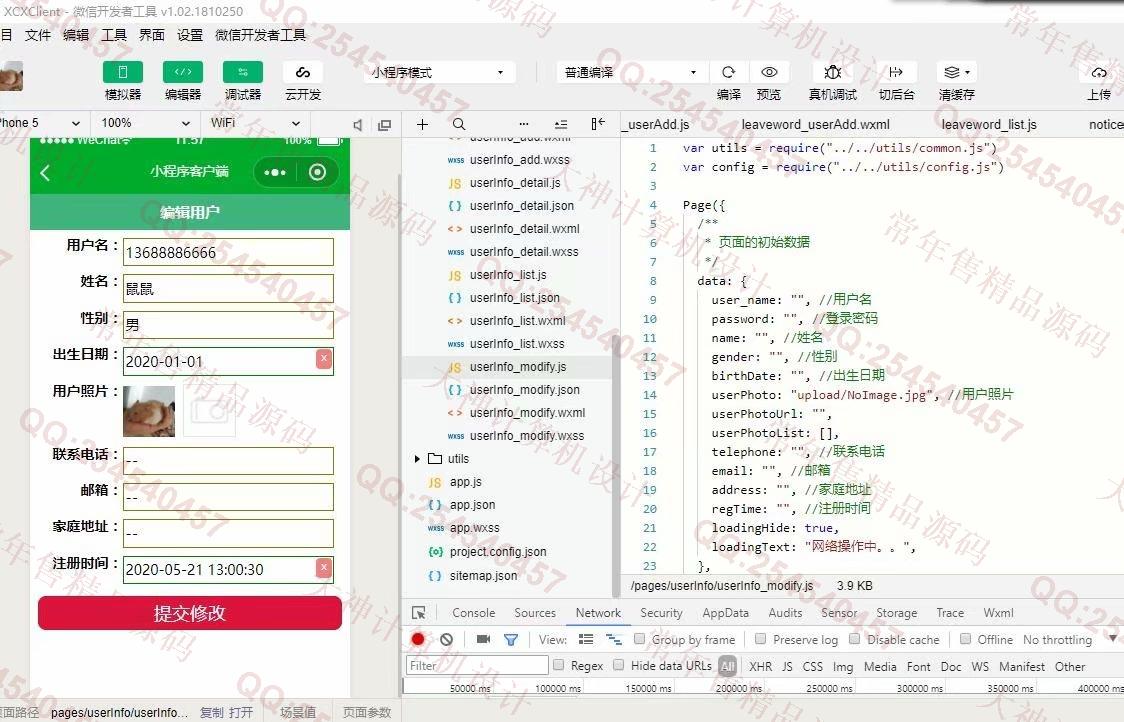
Task: Click the Upload (上传) cloud icon
Action: [1099, 72]
